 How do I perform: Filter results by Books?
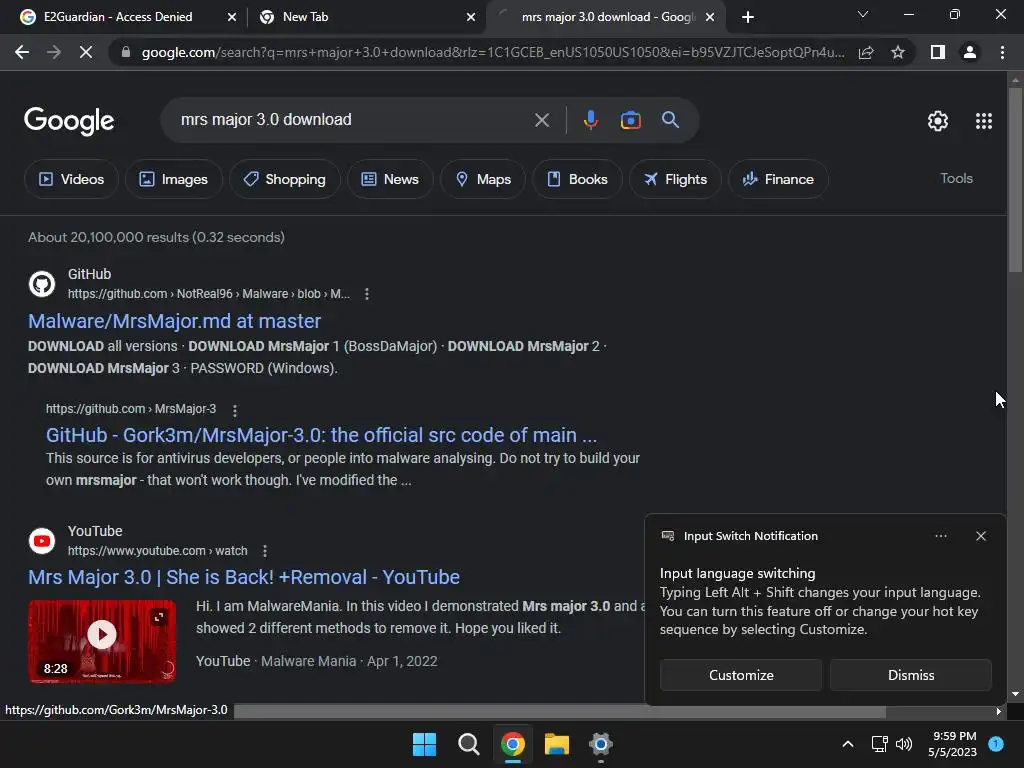pos(577,179)
